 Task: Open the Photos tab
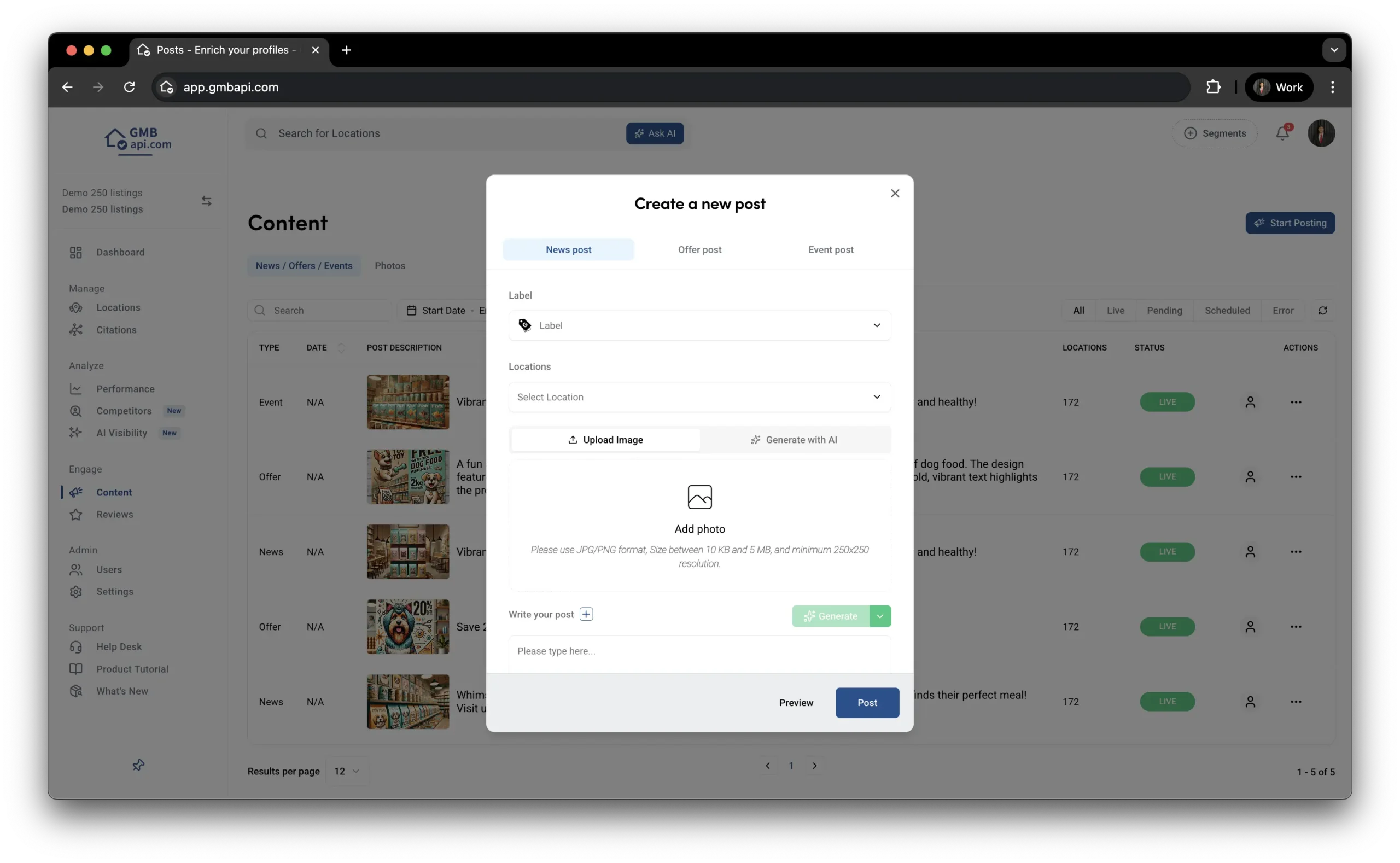(390, 266)
